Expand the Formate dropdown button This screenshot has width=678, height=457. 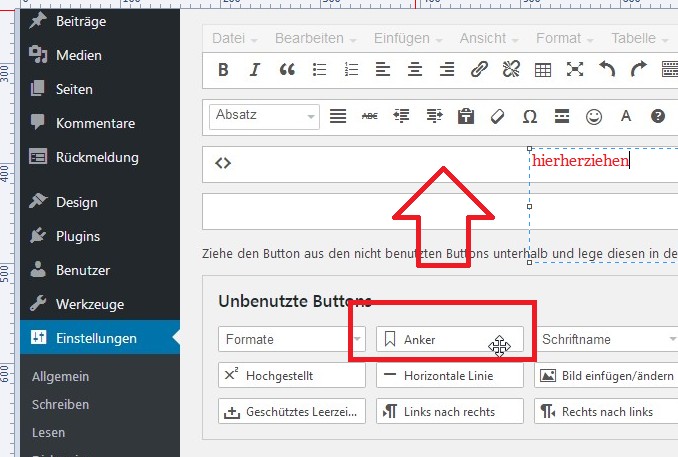tap(291, 340)
